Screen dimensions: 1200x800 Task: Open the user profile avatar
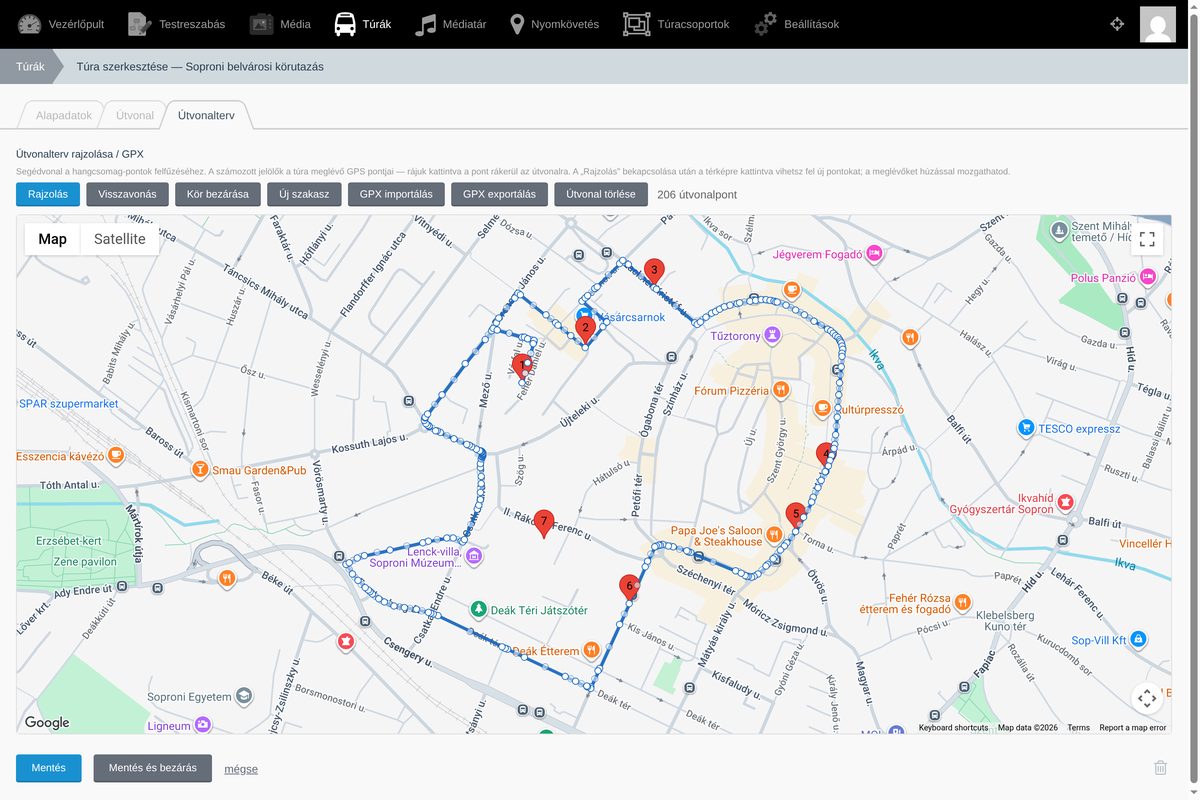[1158, 24]
